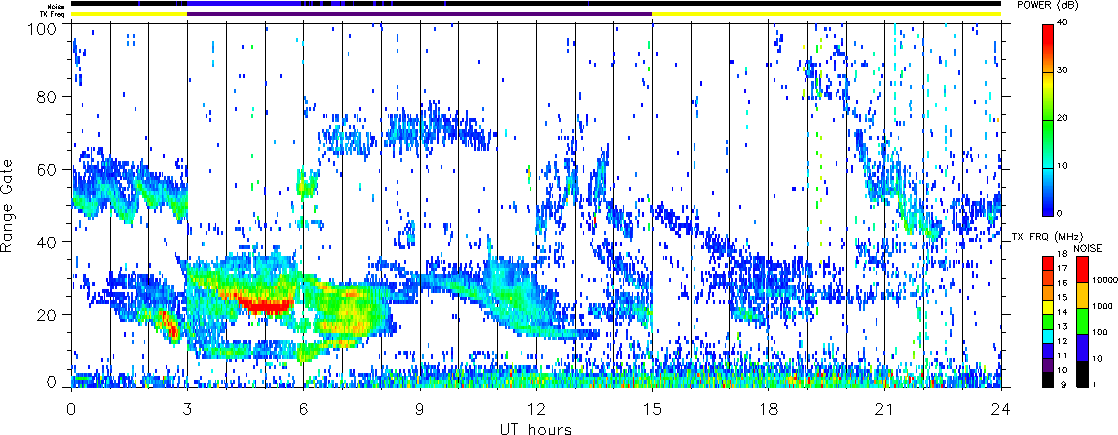Click the TX FRQ color scale bar

(x=1047, y=321)
